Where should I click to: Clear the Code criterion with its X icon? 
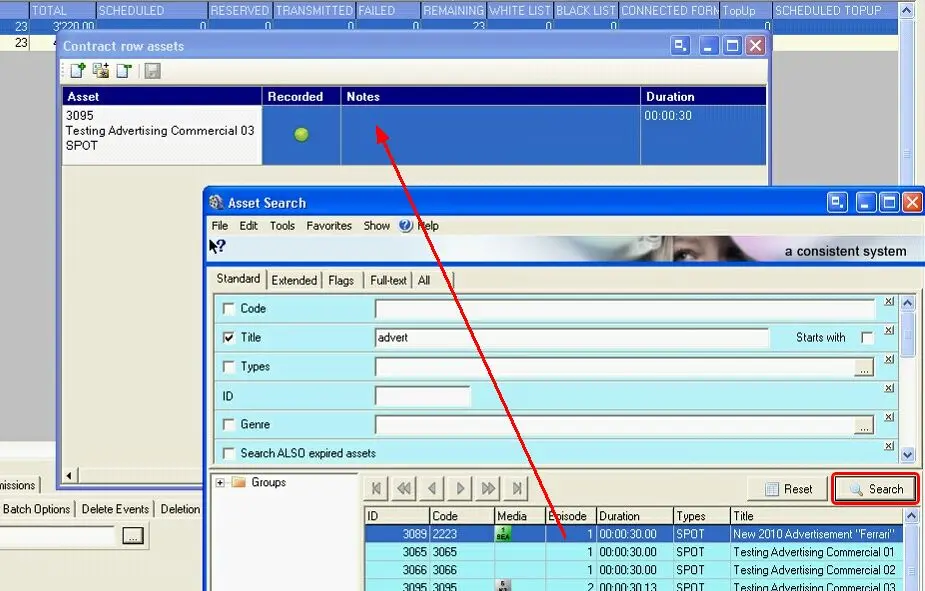click(x=889, y=302)
